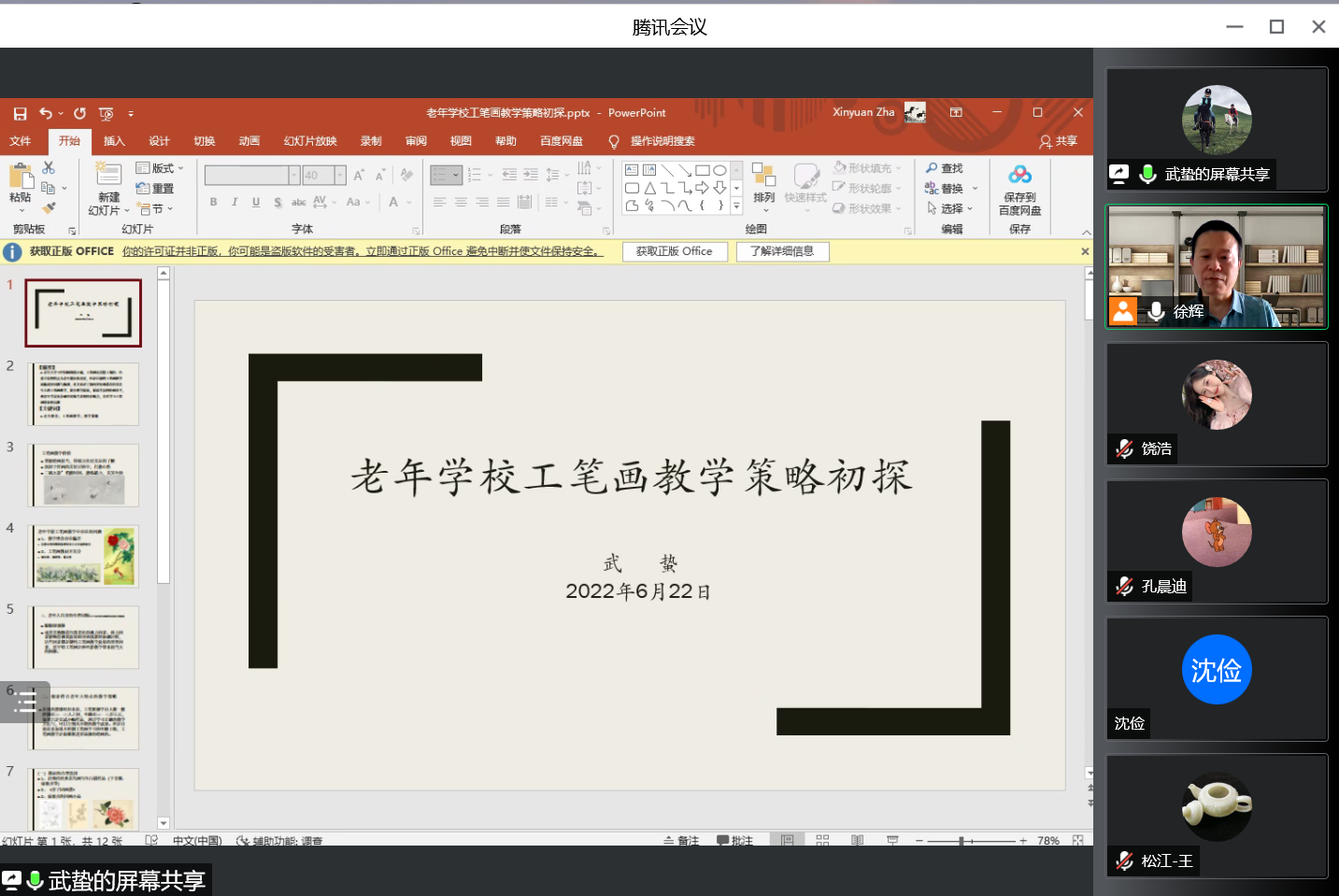Open the font size dropdown showing 40
The width and height of the screenshot is (1339, 896).
pos(340,175)
